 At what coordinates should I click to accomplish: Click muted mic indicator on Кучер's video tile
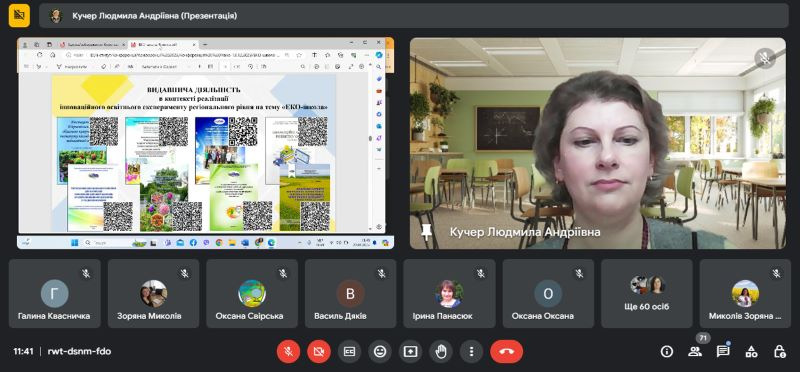pos(765,58)
